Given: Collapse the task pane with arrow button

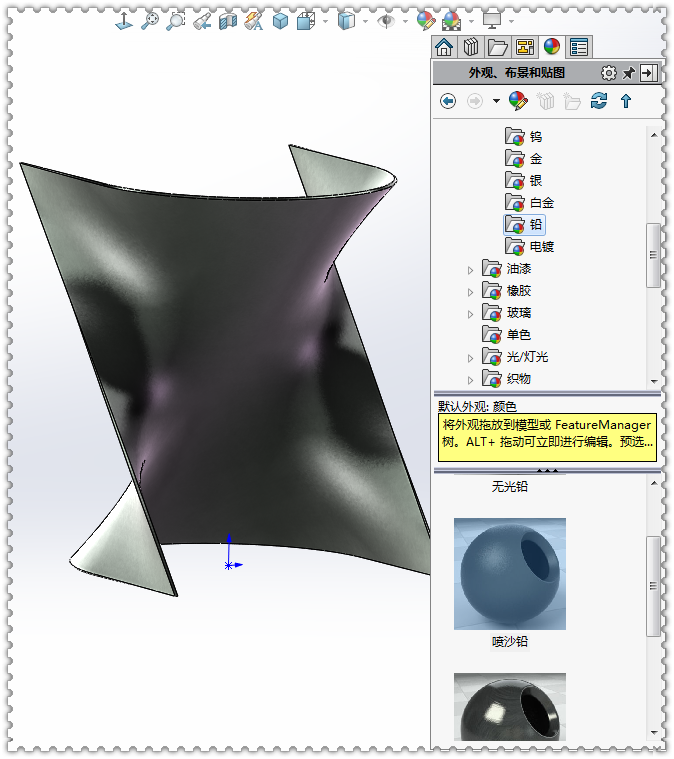Looking at the screenshot, I should (649, 73).
